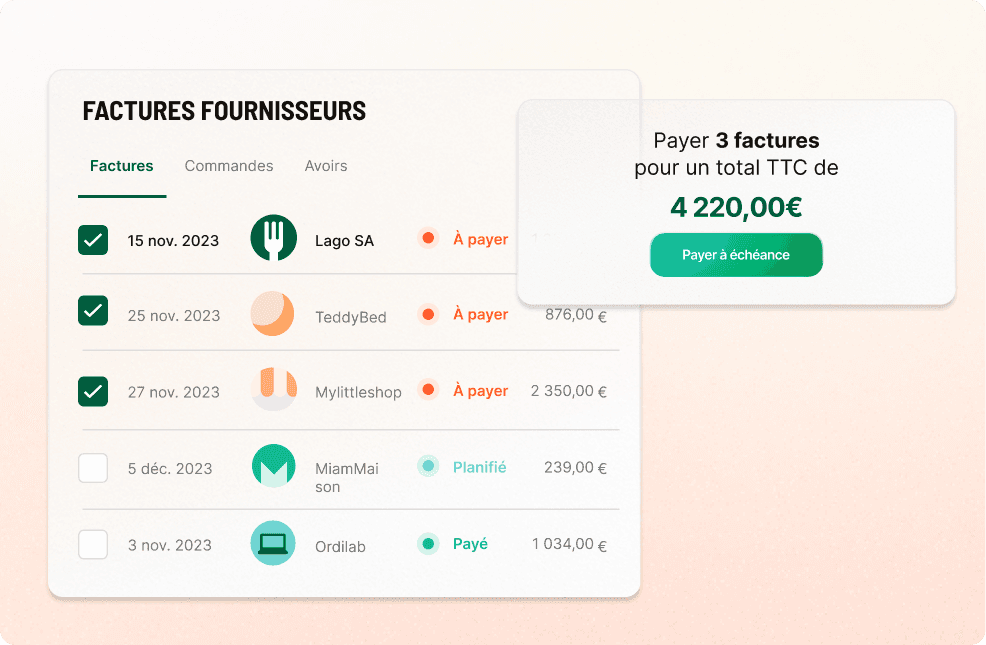Switch to the Commandes tab
The width and height of the screenshot is (986, 645).
pyautogui.click(x=229, y=166)
